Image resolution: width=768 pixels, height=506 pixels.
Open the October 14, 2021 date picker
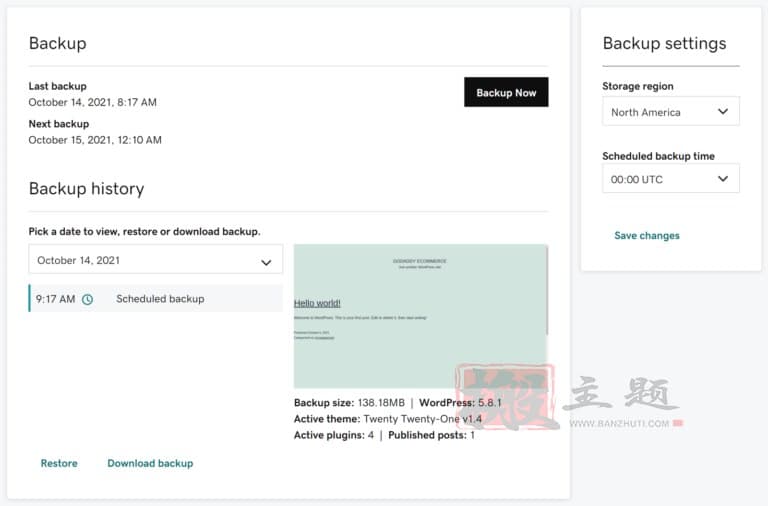(x=156, y=260)
